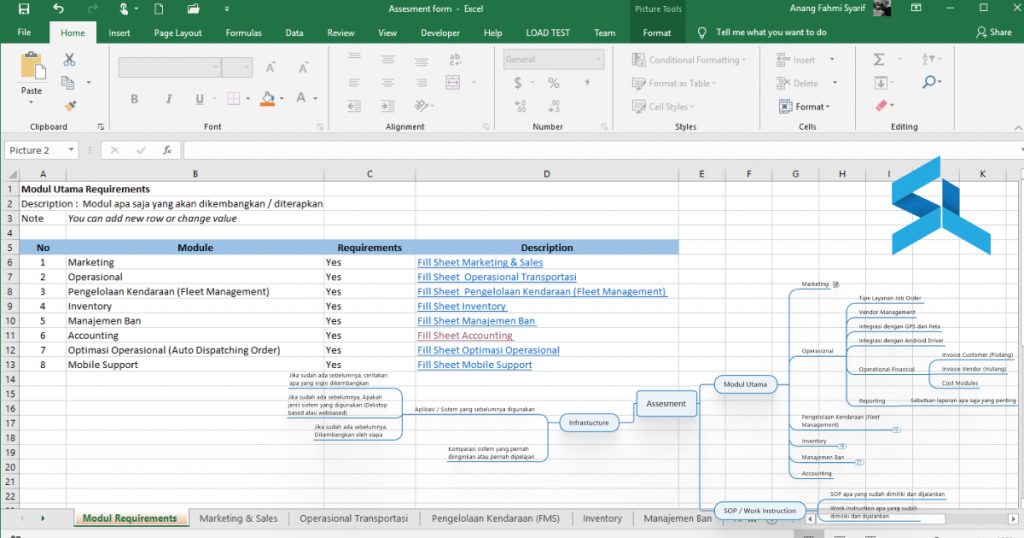Click the Comma Style icon
Screen dimensions: 1024x538
point(586,82)
